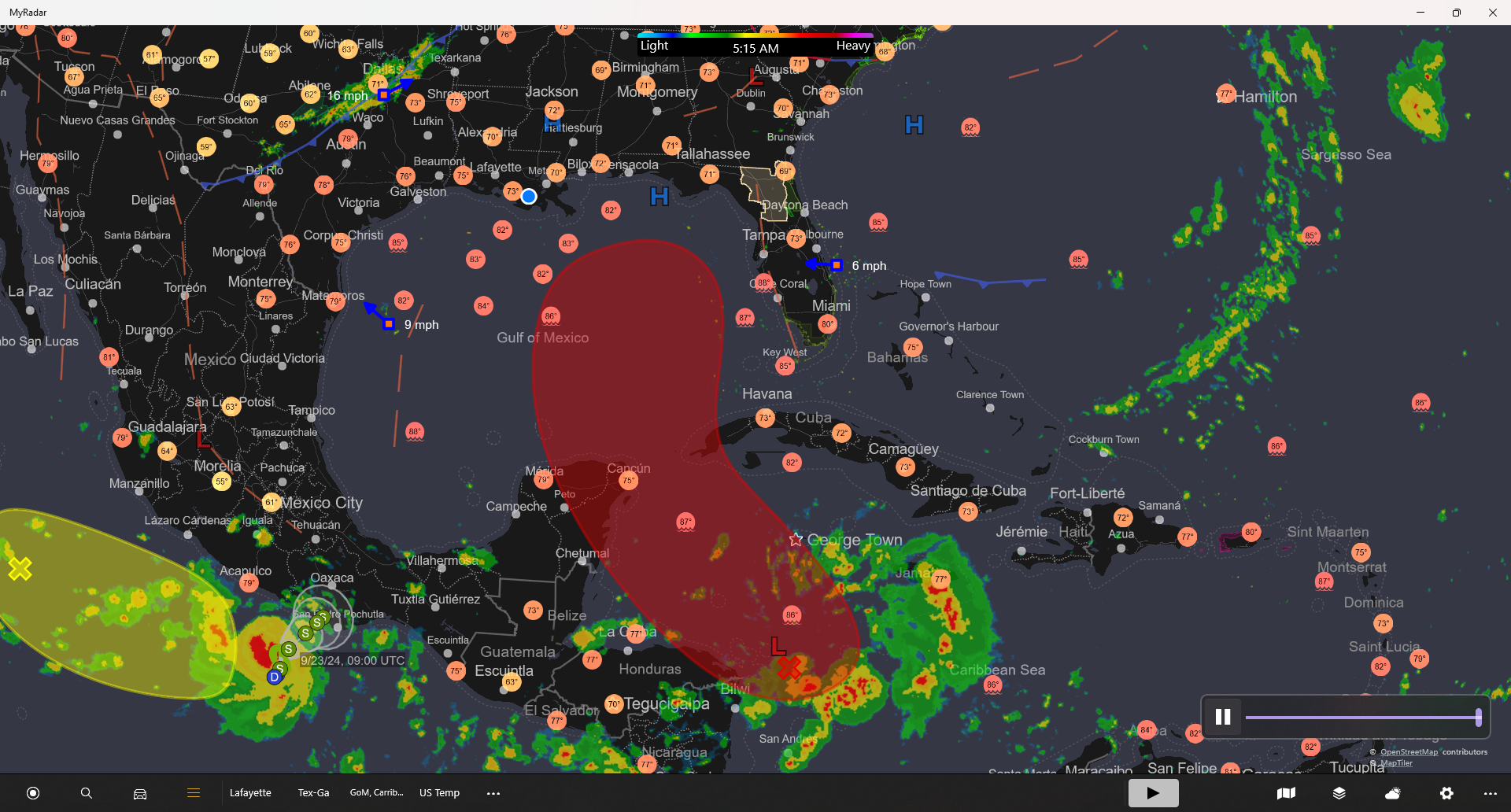This screenshot has height=812, width=1511.
Task: Center map on current location icon
Action: pyautogui.click(x=33, y=793)
